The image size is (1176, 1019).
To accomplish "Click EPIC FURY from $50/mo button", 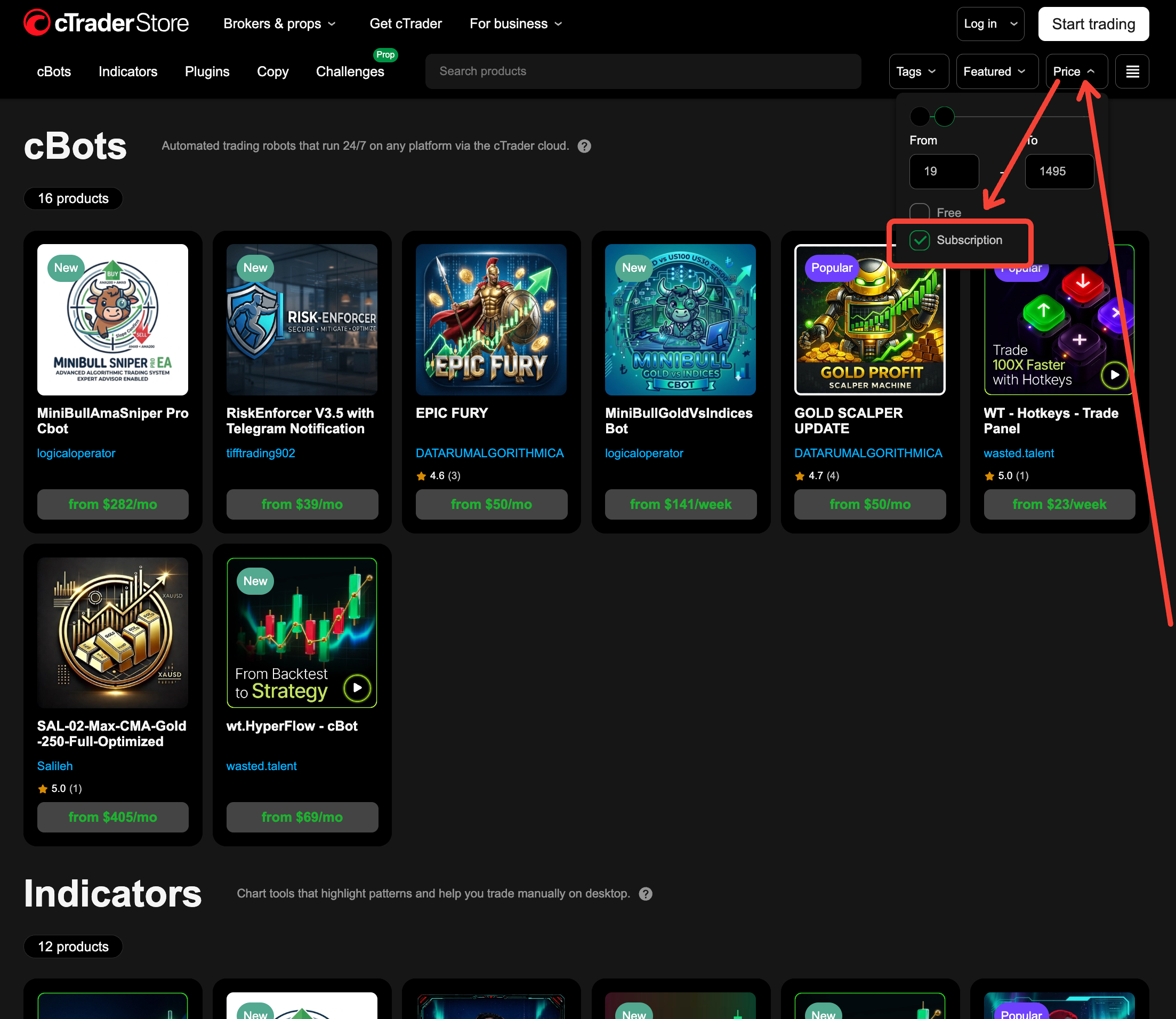I will click(x=492, y=504).
